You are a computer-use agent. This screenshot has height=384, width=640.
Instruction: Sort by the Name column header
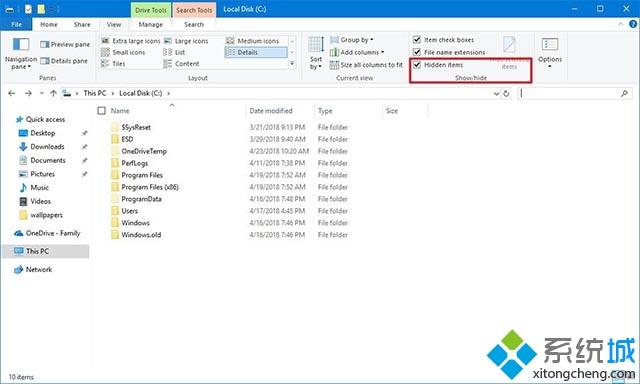tap(120, 111)
